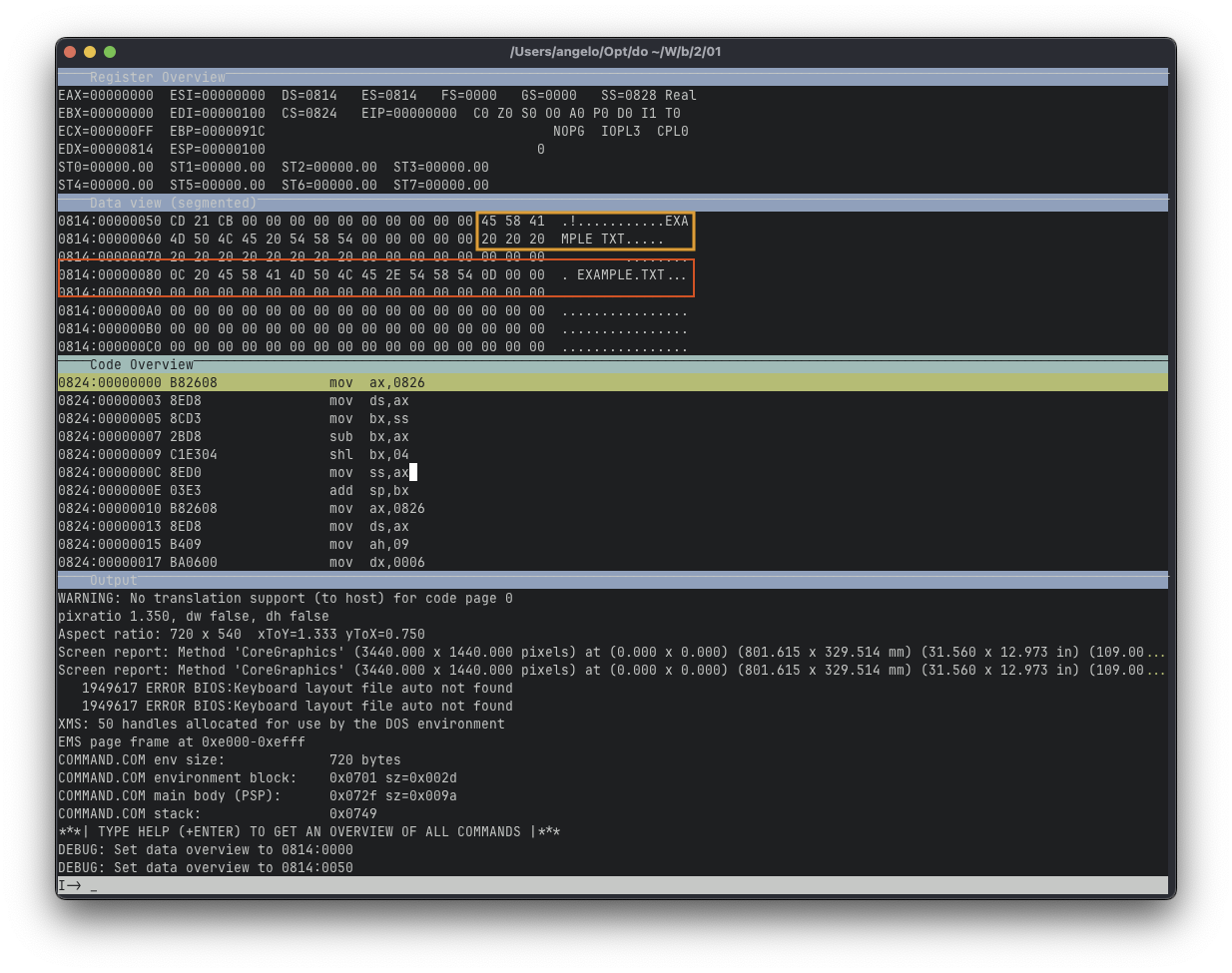The image size is (1232, 973).
Task: Click the TYPE HELP overview banner line
Action: (309, 831)
